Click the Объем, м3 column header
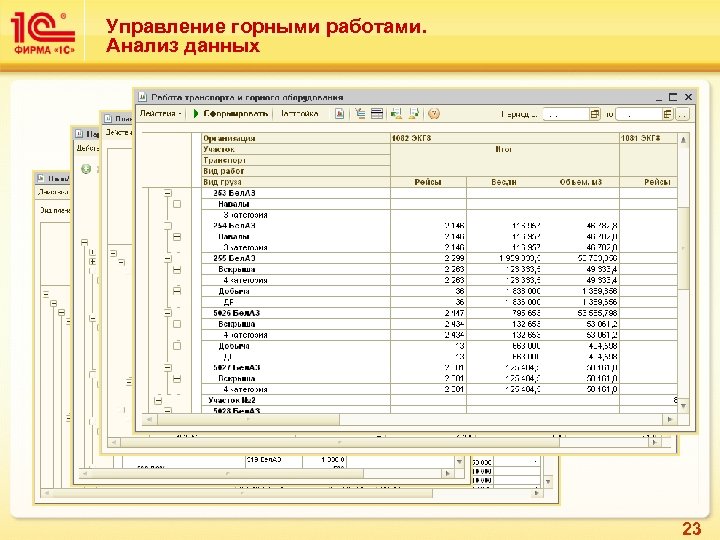 [580, 182]
